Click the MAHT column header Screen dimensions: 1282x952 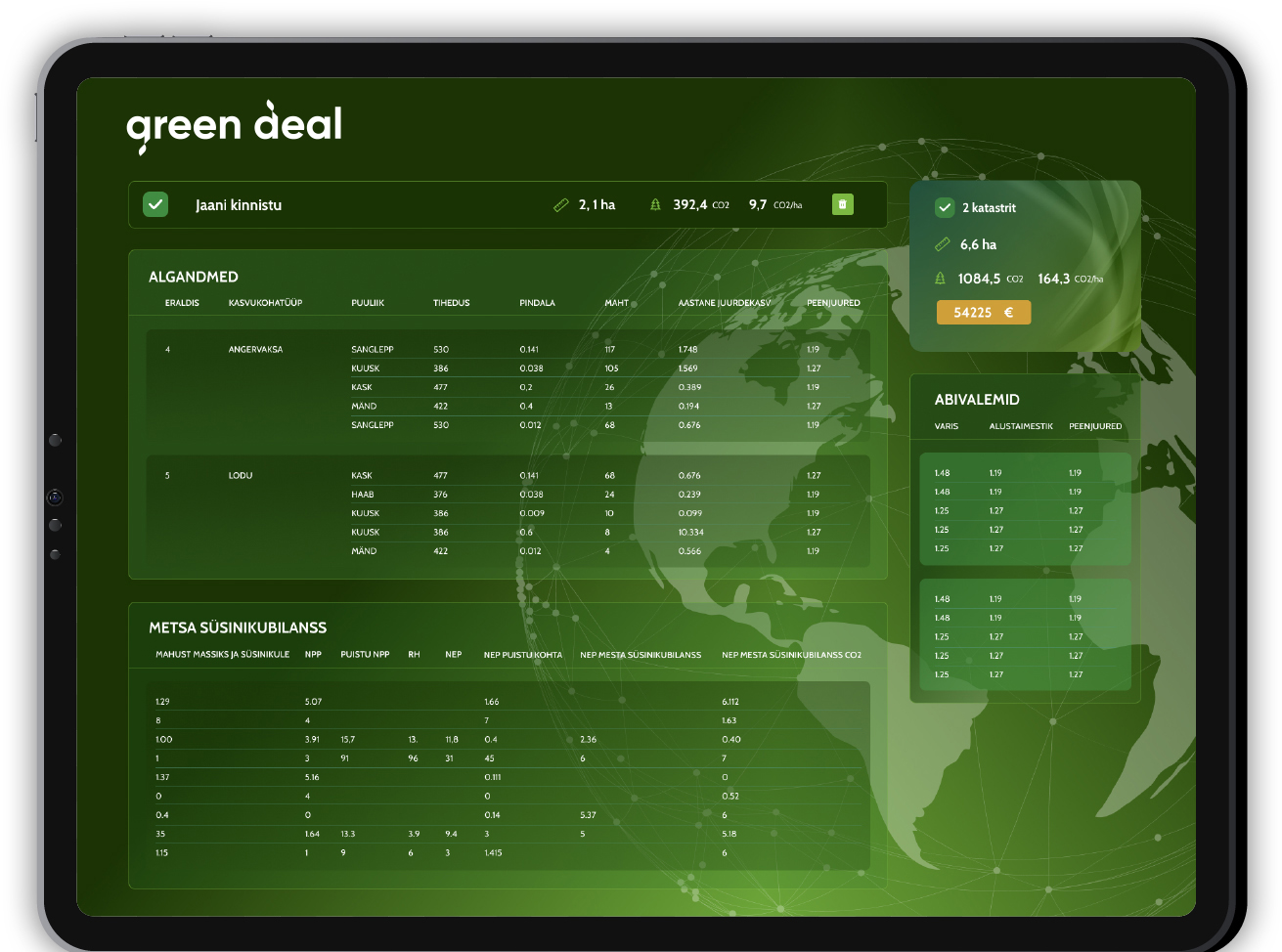[x=616, y=303]
